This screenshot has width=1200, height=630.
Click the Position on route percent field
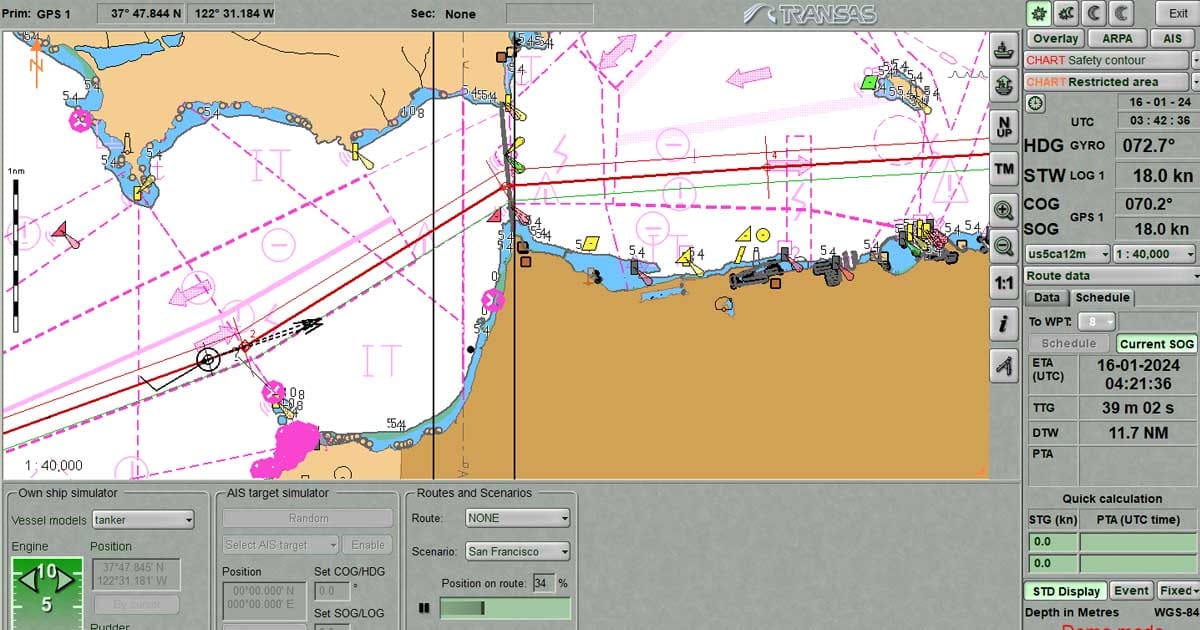click(x=543, y=583)
